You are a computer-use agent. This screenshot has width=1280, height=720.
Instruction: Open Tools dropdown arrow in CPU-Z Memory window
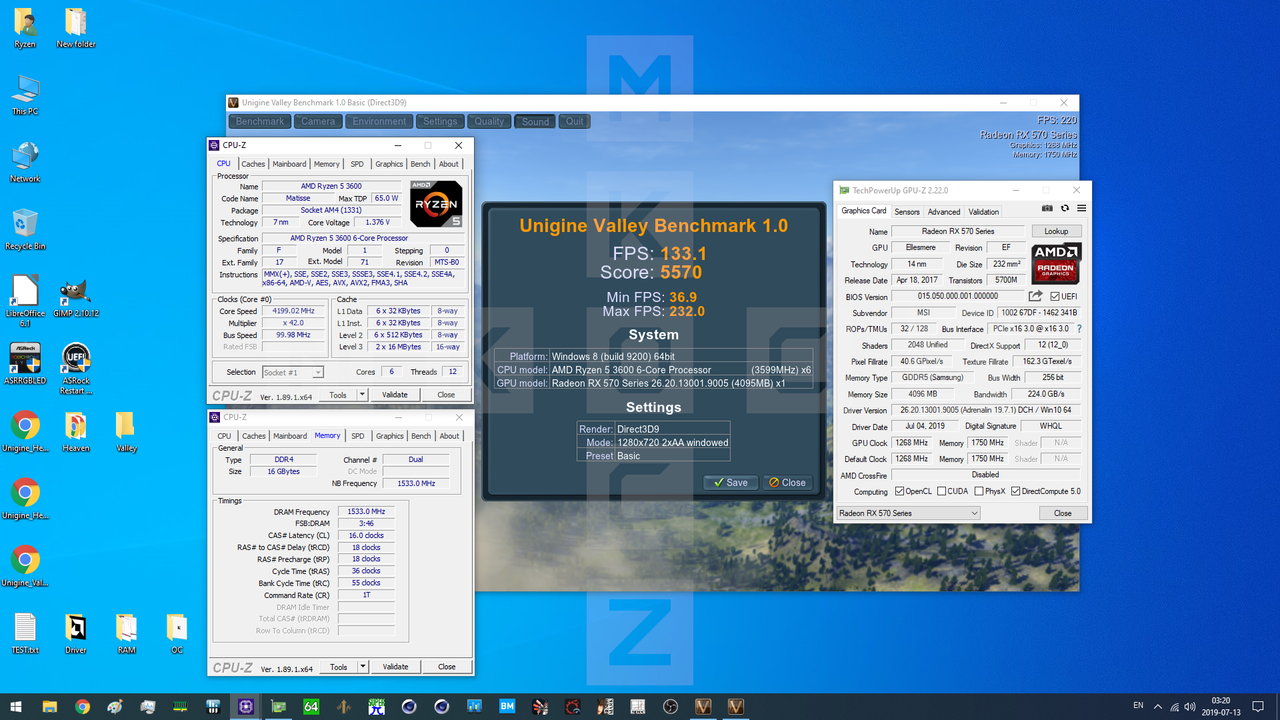[x=362, y=666]
